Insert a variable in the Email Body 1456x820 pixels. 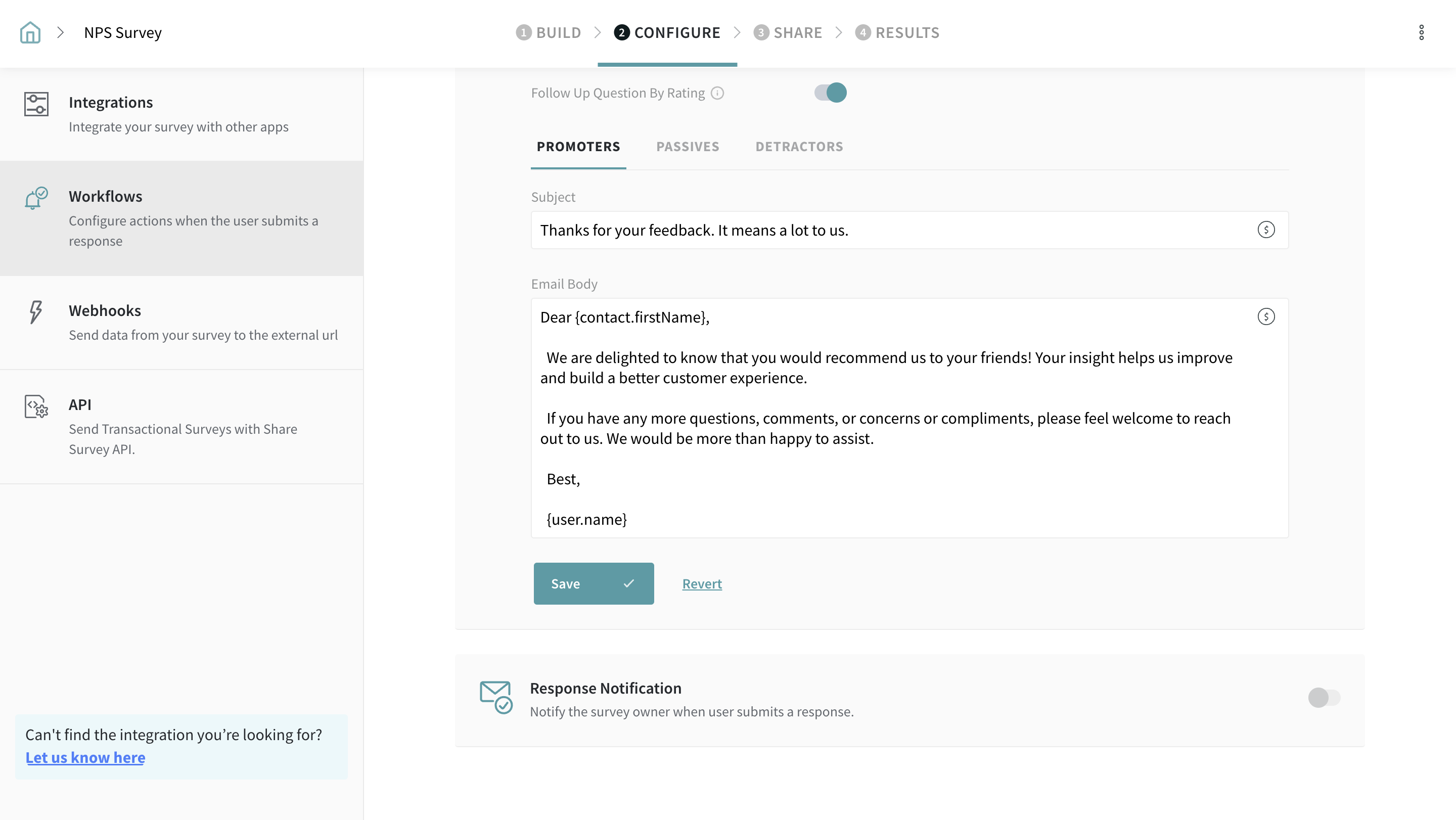coord(1265,316)
